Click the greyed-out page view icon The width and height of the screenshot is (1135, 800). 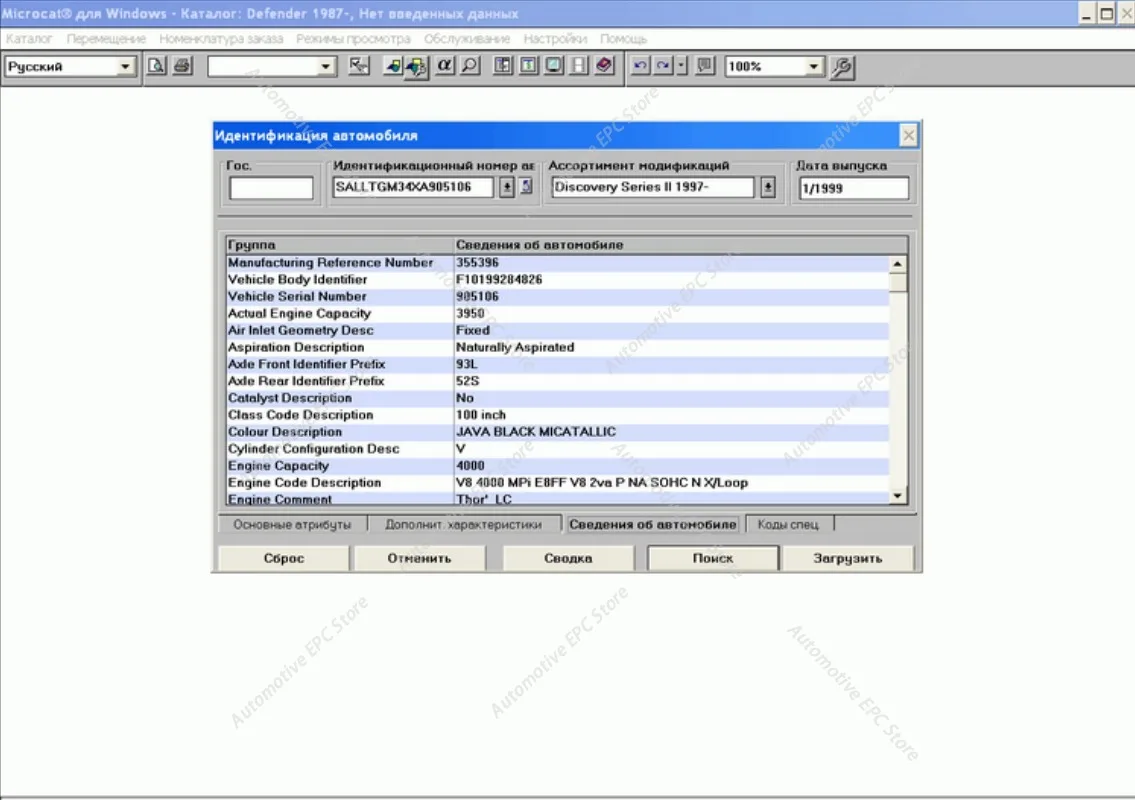coord(579,66)
